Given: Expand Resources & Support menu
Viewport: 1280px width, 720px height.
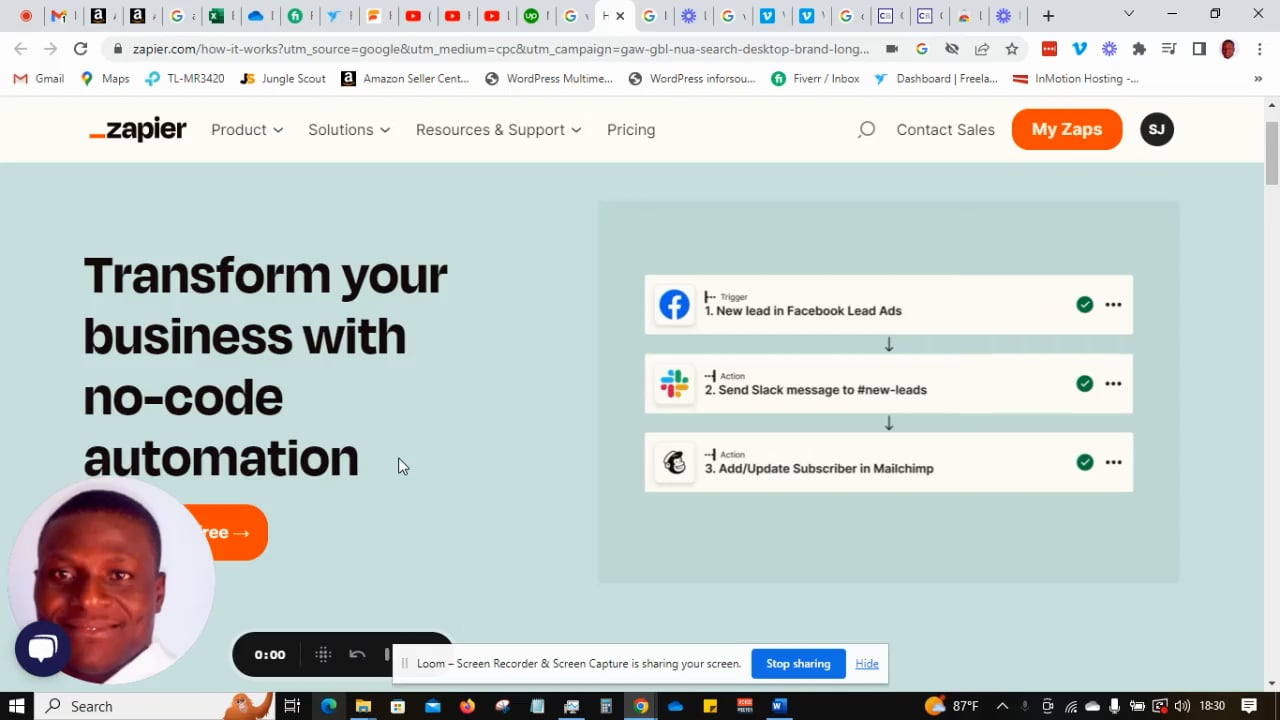Looking at the screenshot, I should tap(498, 130).
